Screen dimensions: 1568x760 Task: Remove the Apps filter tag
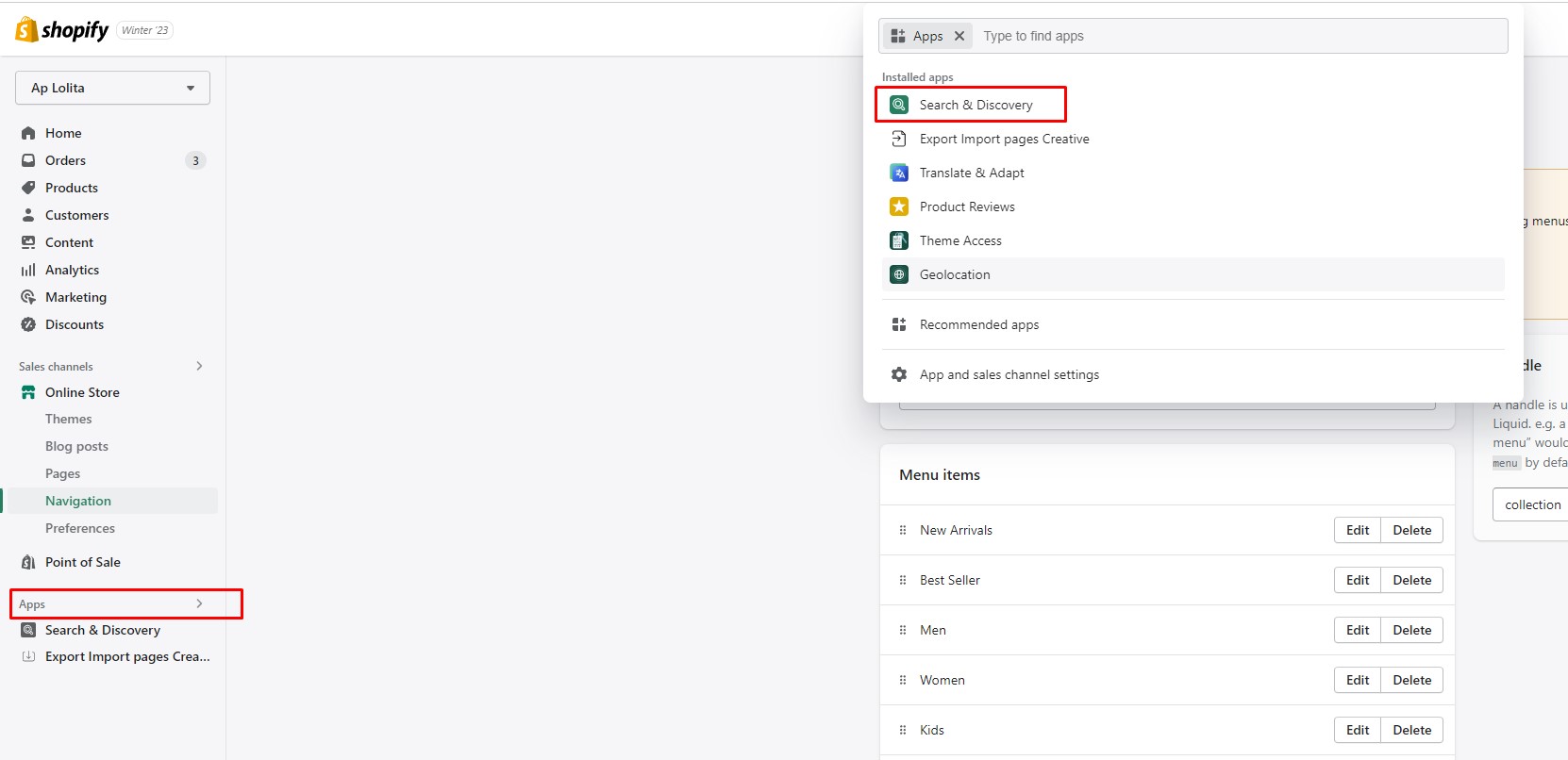pos(959,36)
